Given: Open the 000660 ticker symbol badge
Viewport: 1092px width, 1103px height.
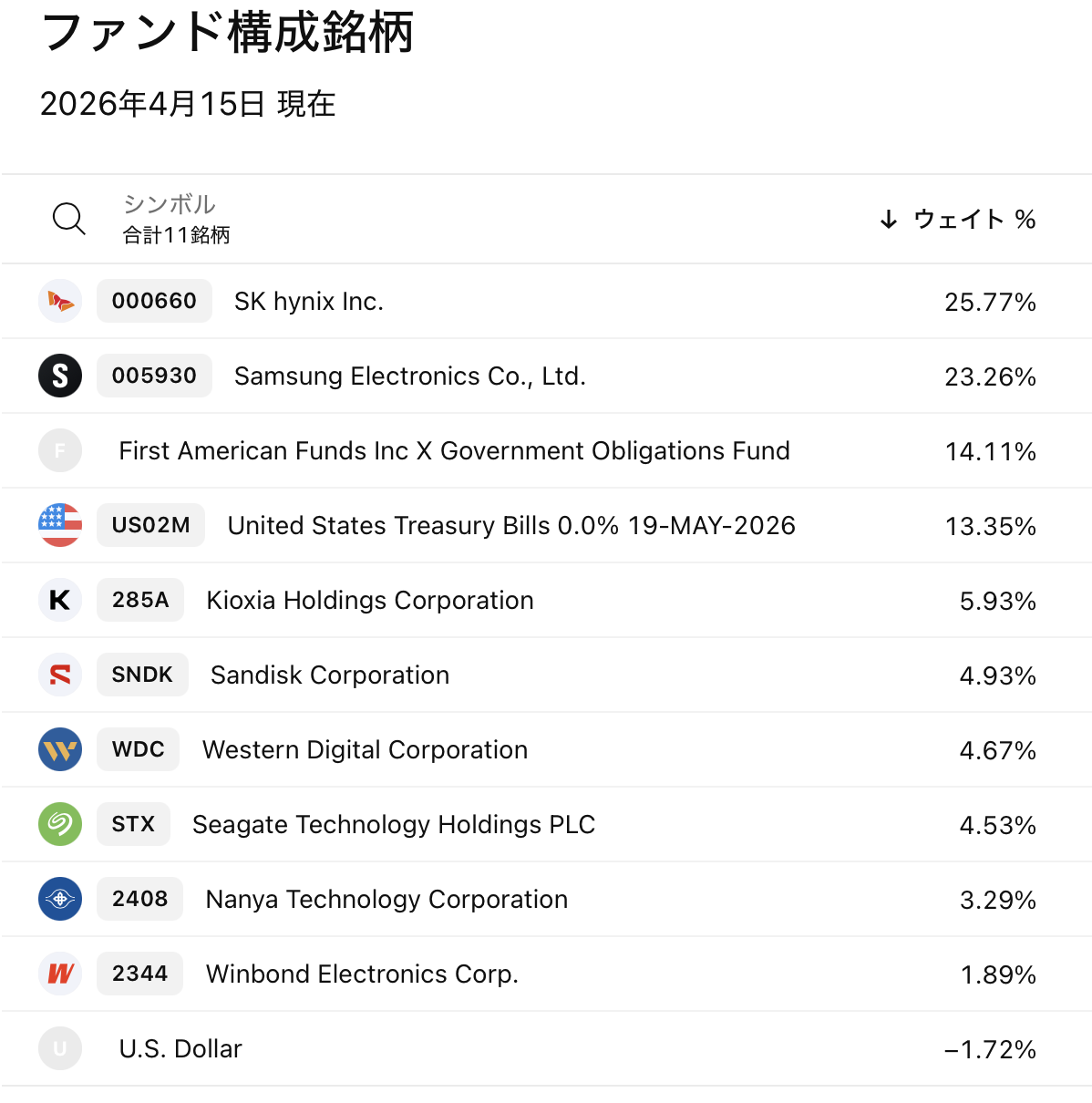Looking at the screenshot, I should [154, 301].
